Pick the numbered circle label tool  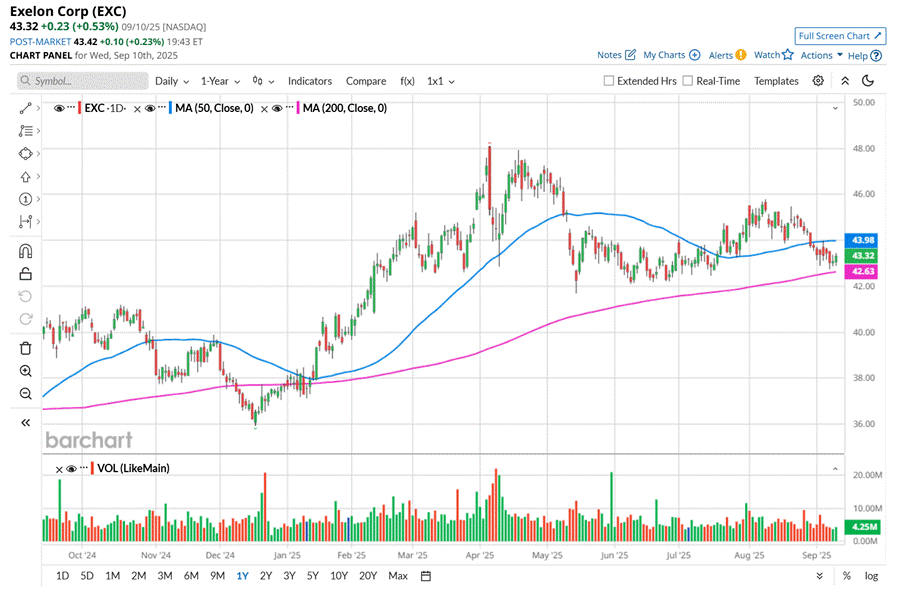point(25,199)
